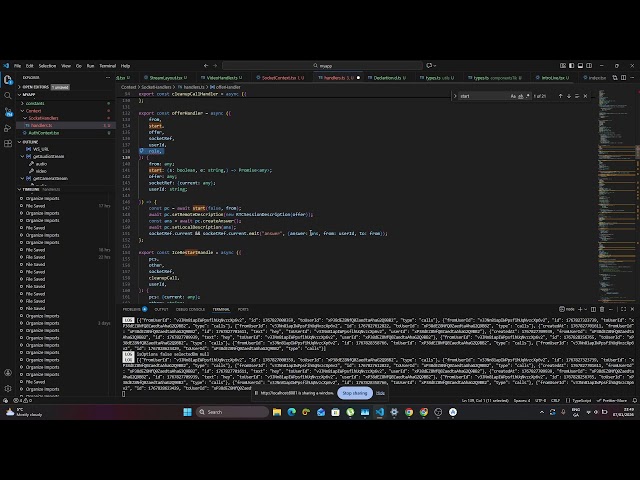Go to previous find match
Viewport: 640px width, 480px height.
click(x=560, y=96)
